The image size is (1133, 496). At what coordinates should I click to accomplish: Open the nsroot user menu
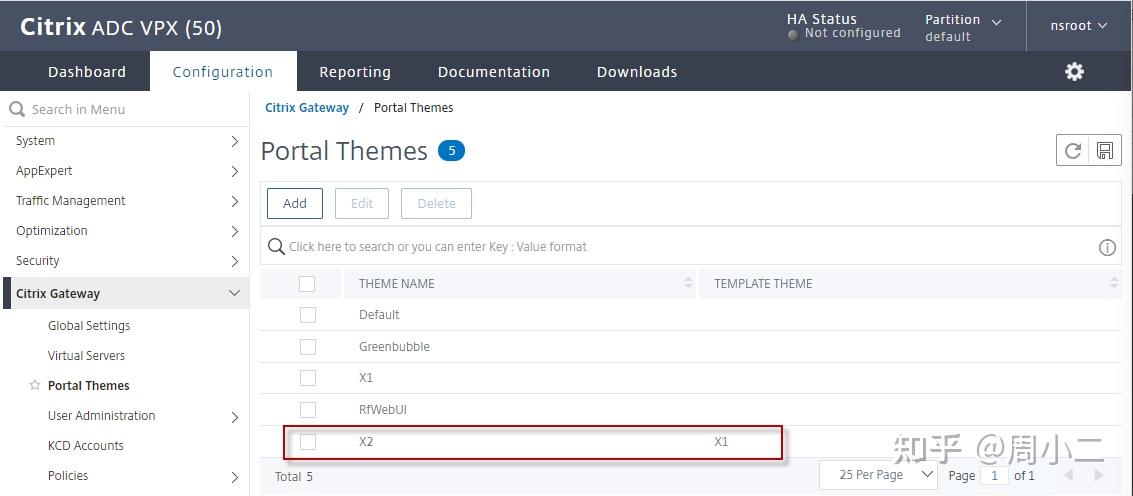coord(1078,25)
